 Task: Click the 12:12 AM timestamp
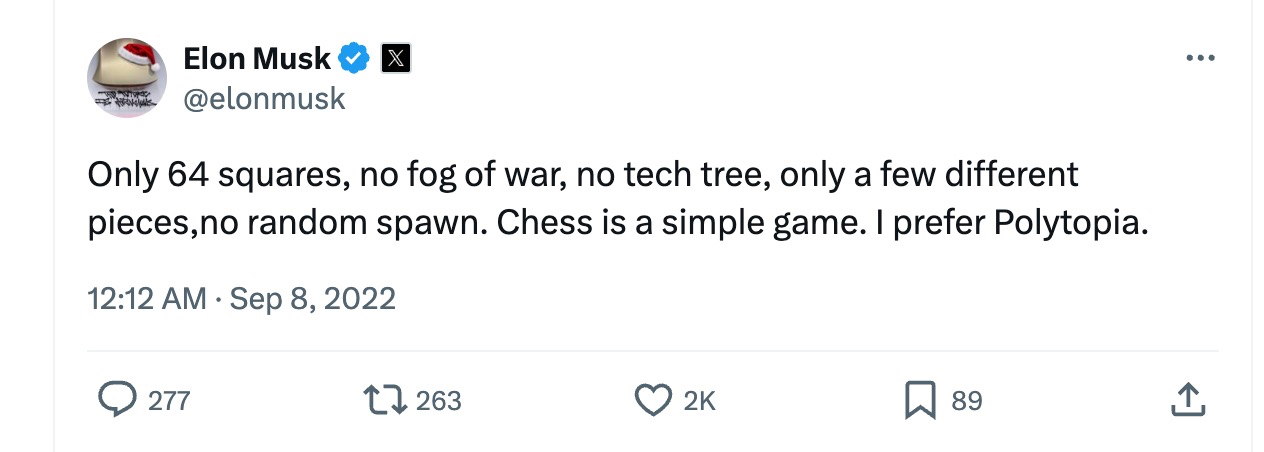click(146, 298)
